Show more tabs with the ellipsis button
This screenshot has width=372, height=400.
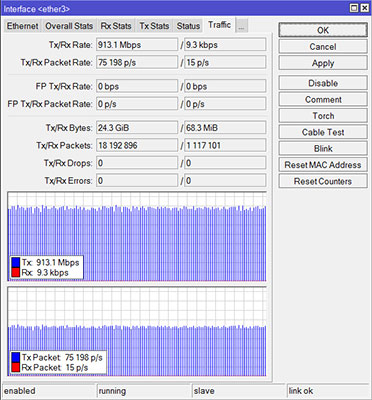click(x=241, y=27)
